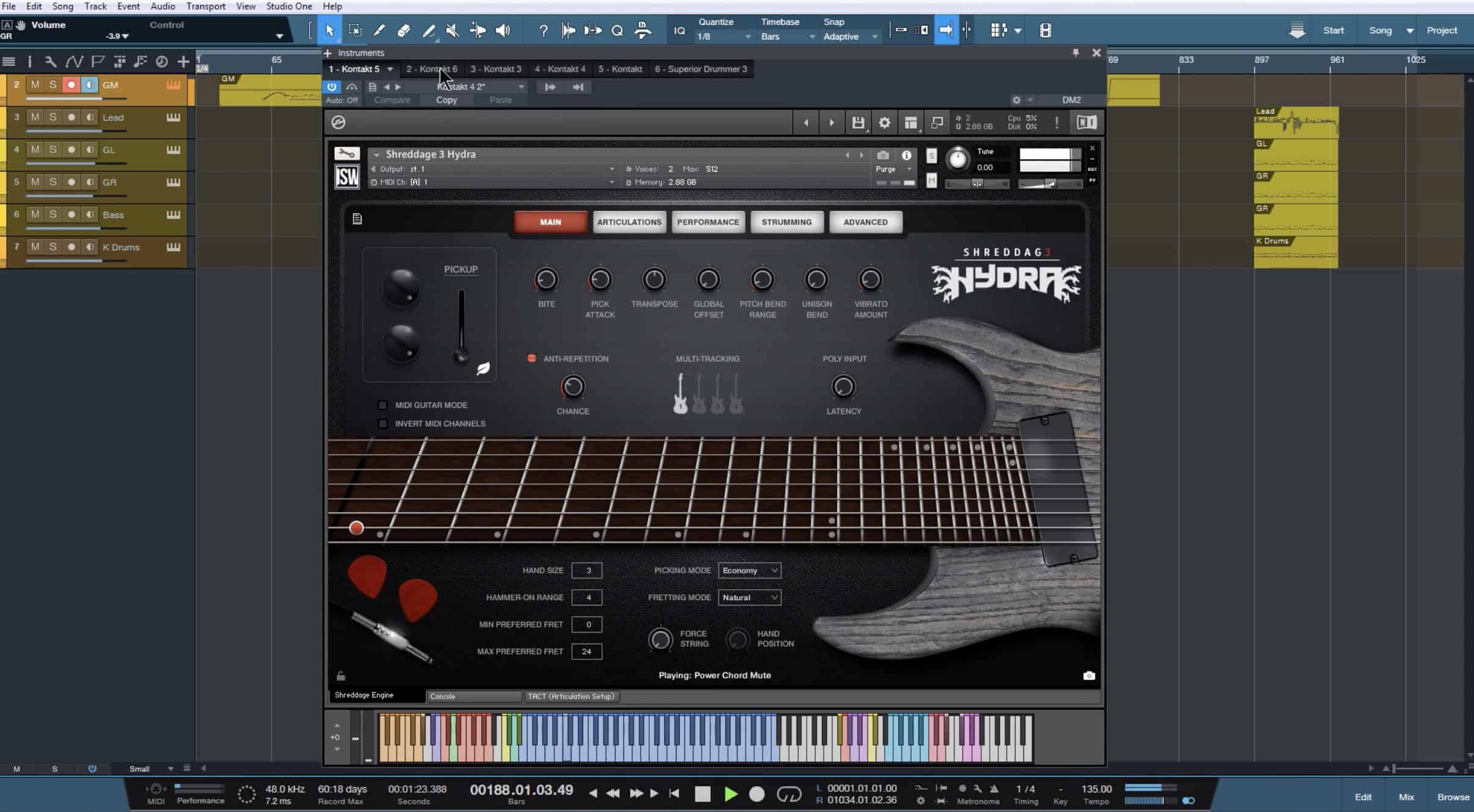Open Fretting Mode Natural dropdown

(749, 597)
